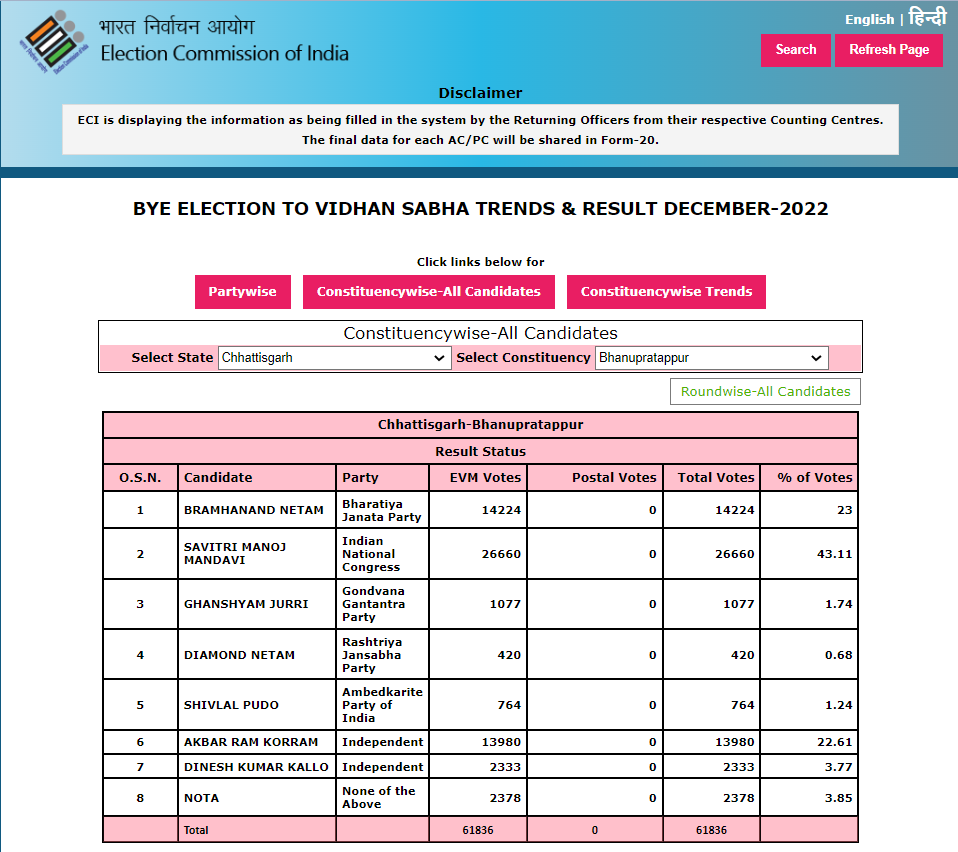Open Constituencywise-All Candidates page

(428, 292)
